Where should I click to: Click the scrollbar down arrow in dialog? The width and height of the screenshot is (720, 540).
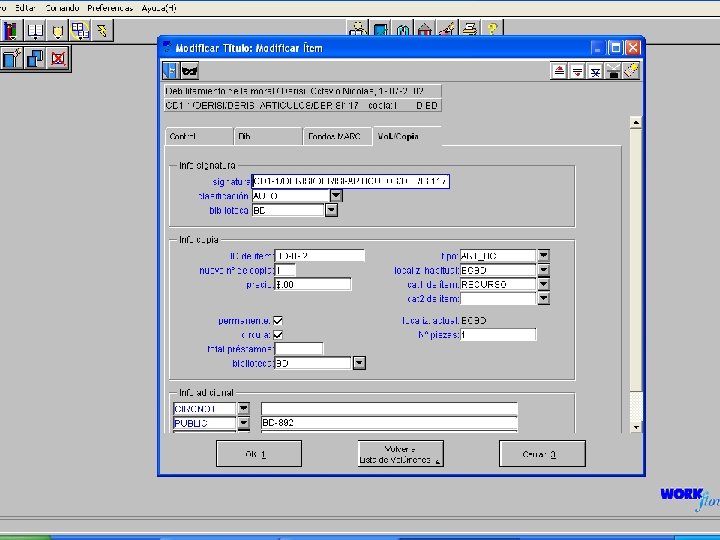(636, 427)
